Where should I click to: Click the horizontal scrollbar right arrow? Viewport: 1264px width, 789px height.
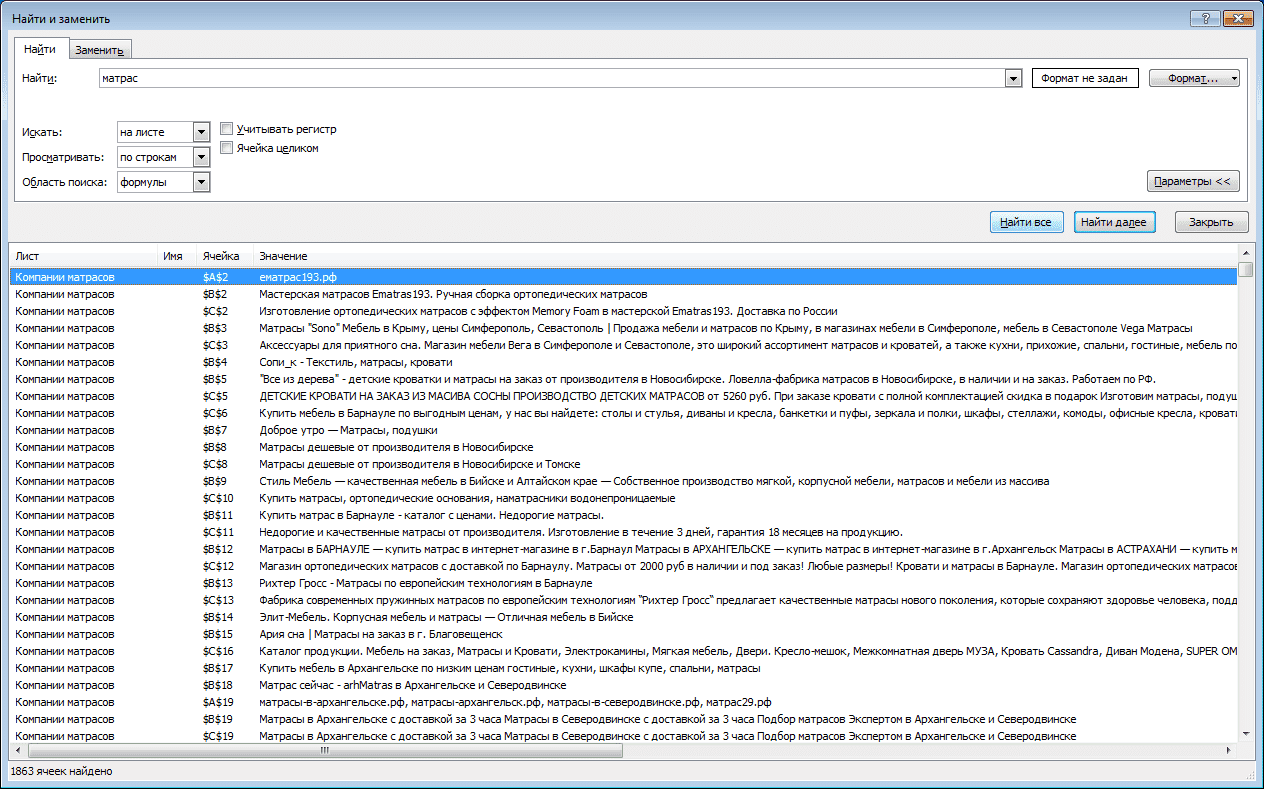click(x=1230, y=750)
